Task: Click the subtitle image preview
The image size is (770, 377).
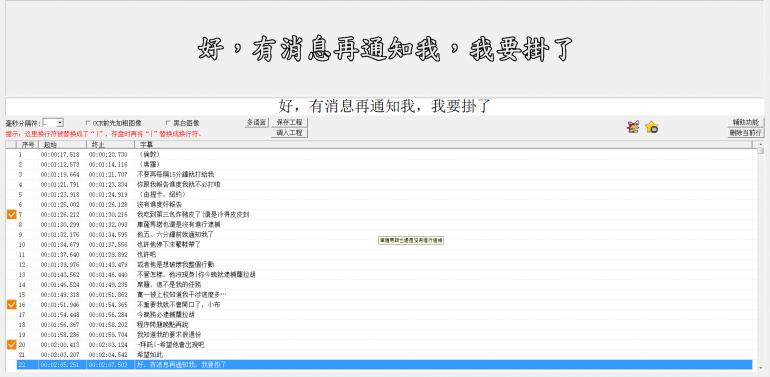Action: click(x=385, y=48)
